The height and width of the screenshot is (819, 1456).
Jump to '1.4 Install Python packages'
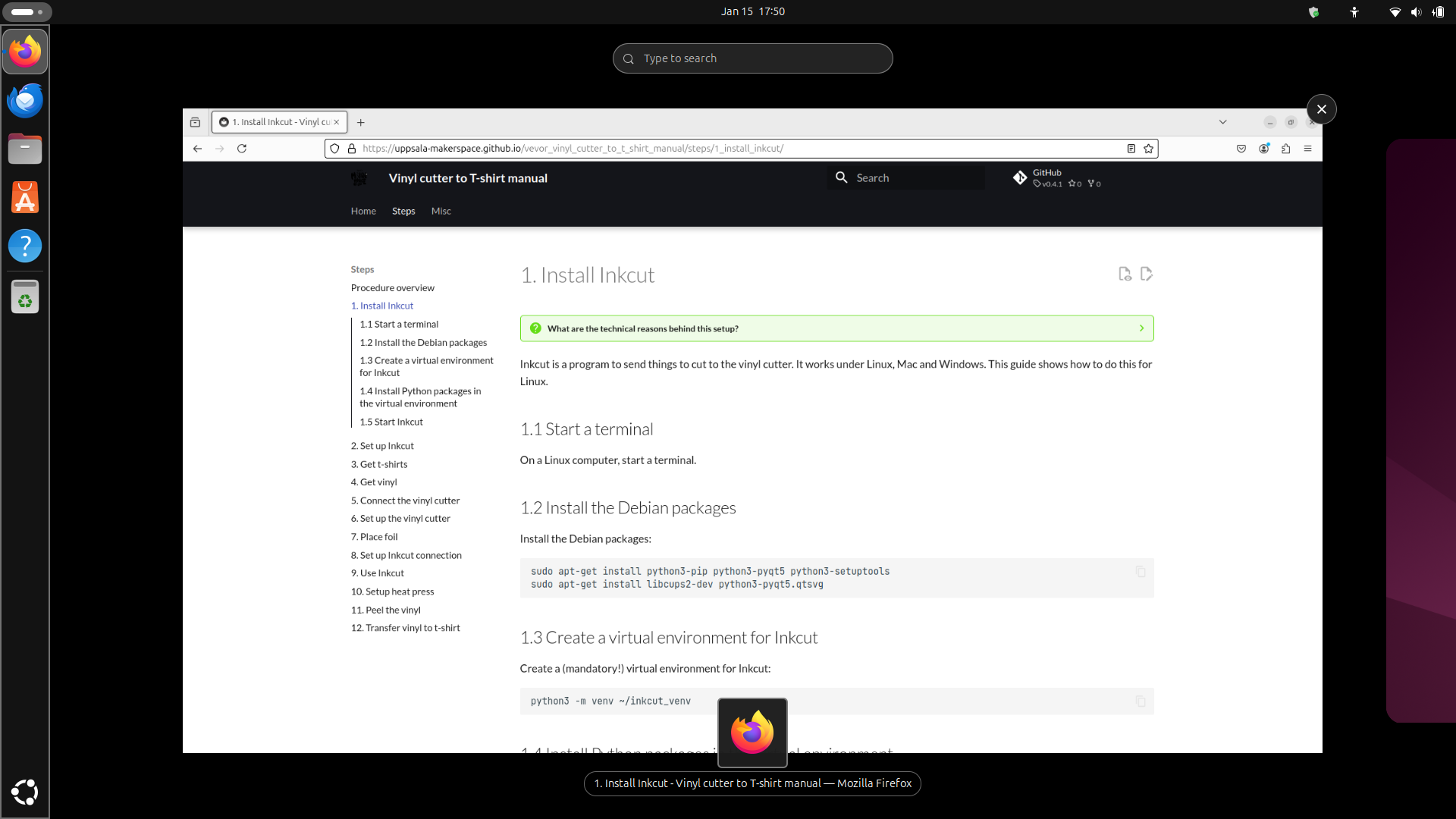[420, 397]
